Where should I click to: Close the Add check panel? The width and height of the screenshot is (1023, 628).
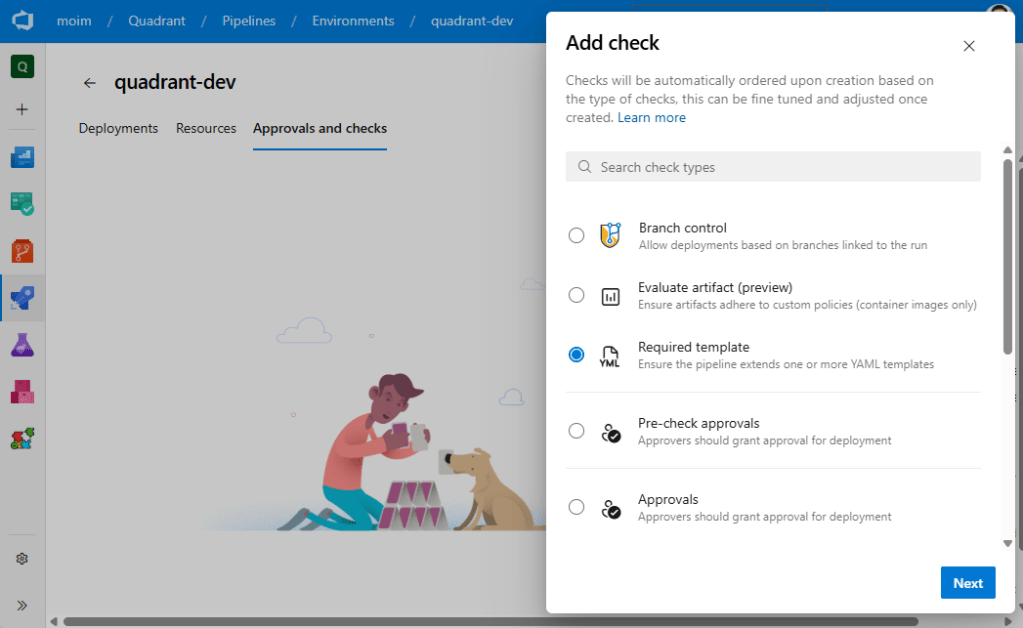[x=968, y=46]
